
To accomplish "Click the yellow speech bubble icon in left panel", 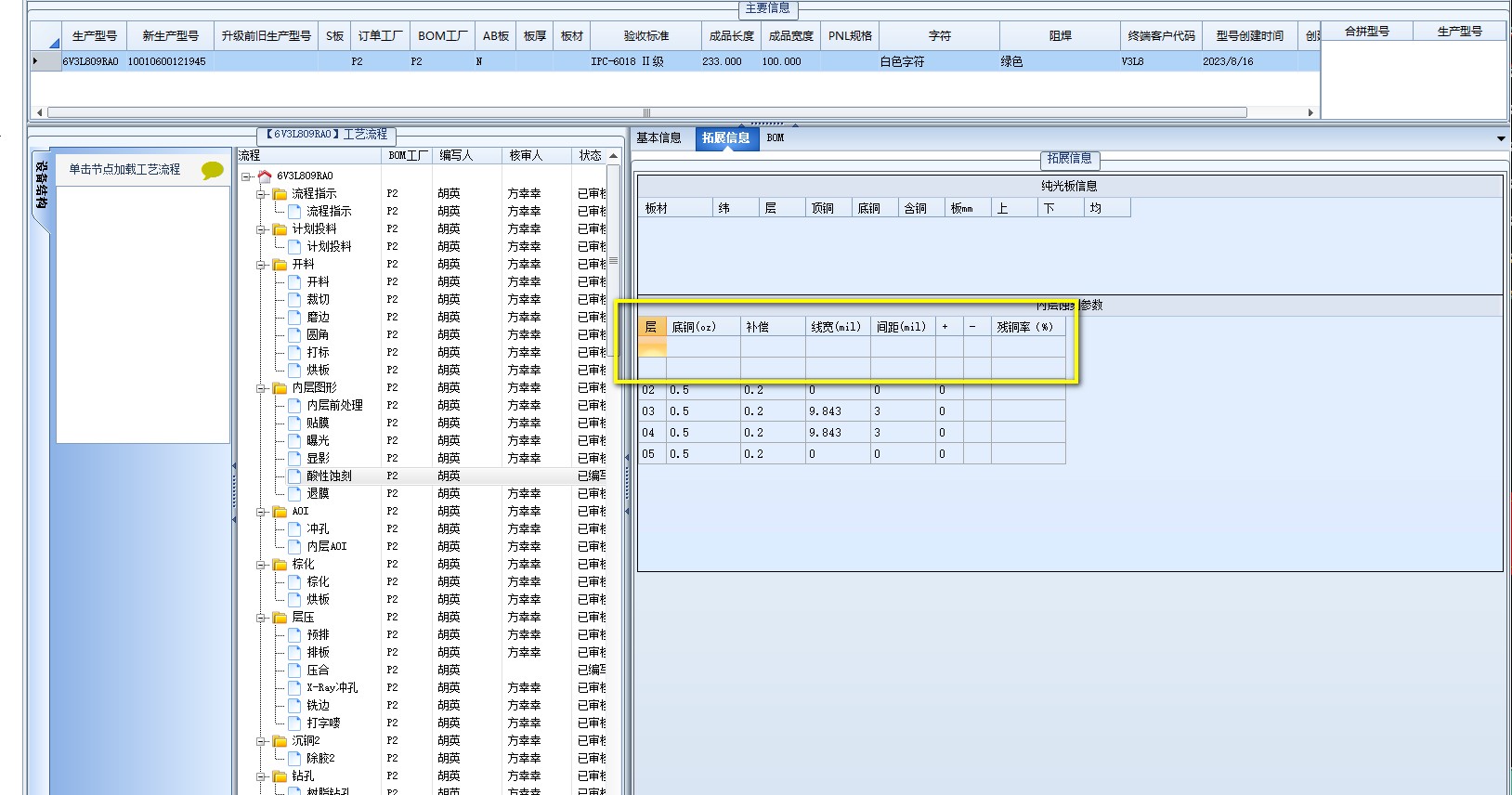I will [213, 170].
